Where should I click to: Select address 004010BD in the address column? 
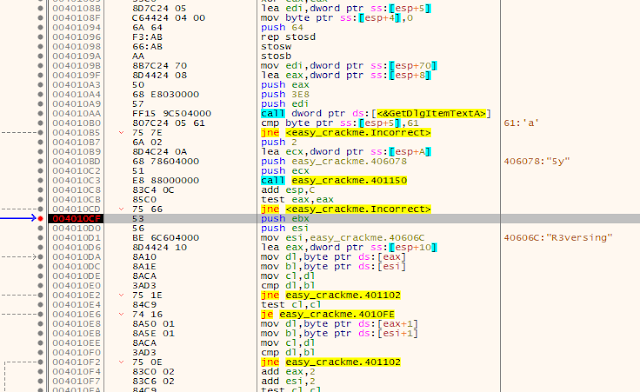[x=76, y=161]
